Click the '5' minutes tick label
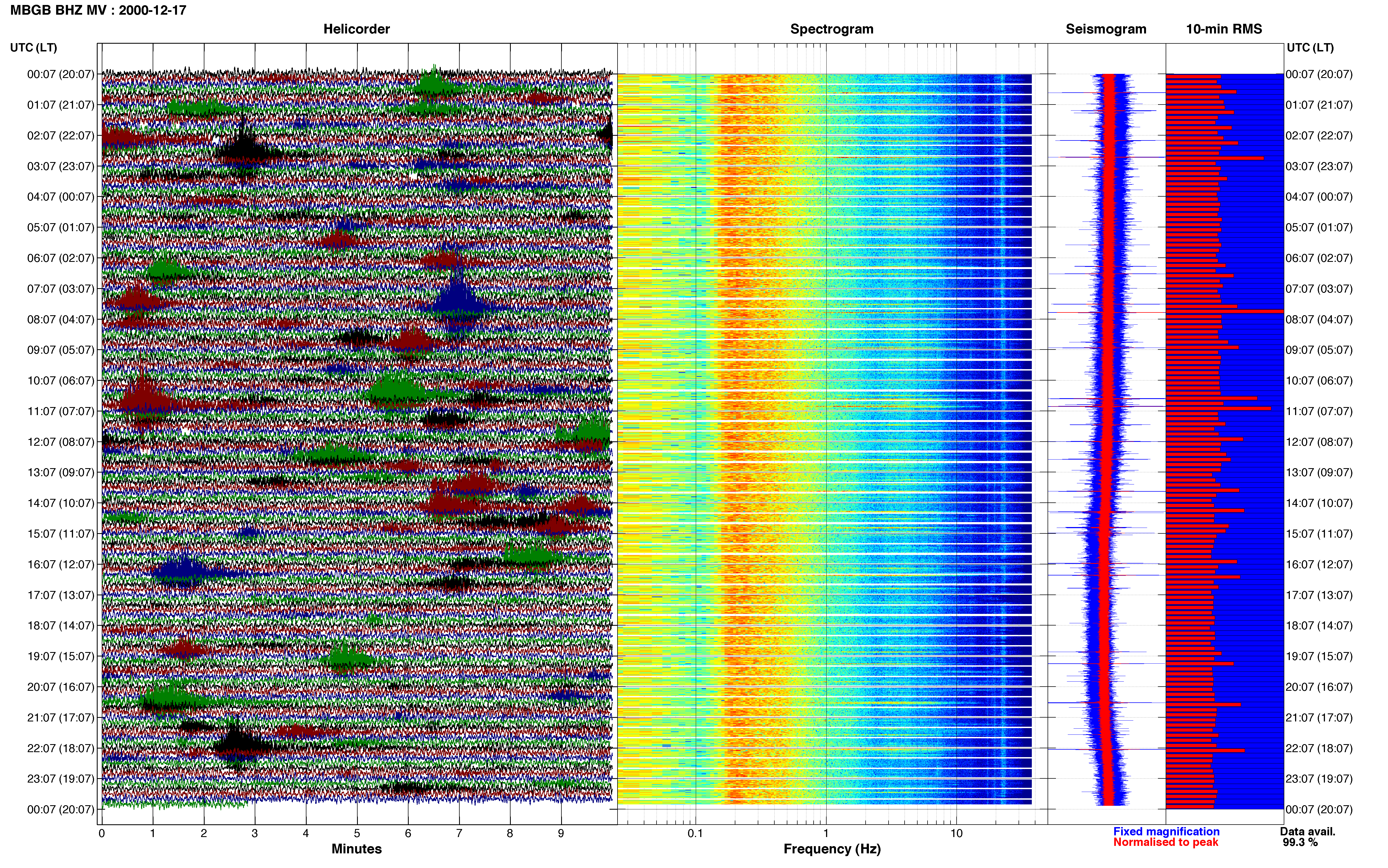This screenshot has height=868, width=1388. point(357,833)
